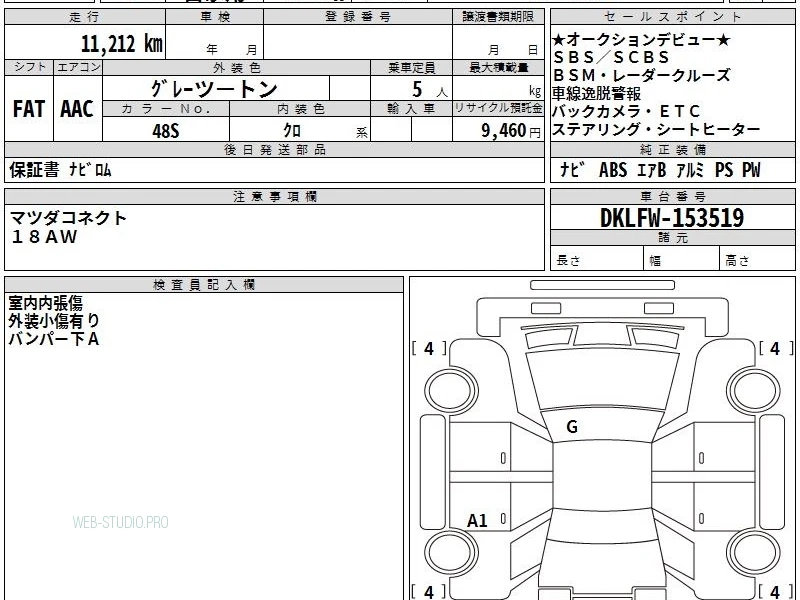Click the 輸入車 header

pyautogui.click(x=411, y=108)
